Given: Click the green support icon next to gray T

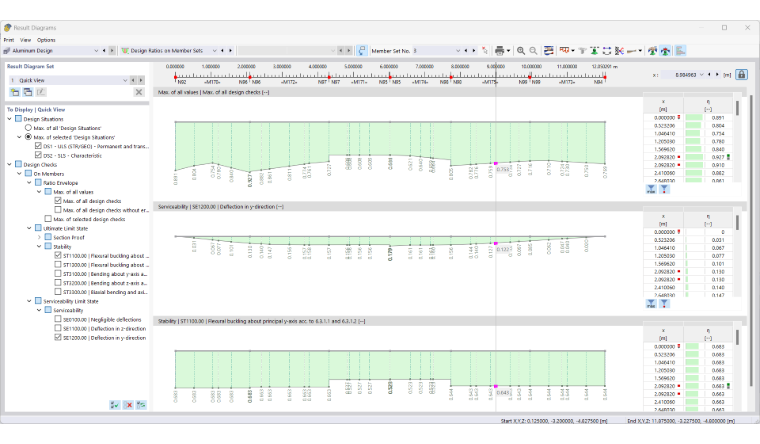Looking at the screenshot, I should (x=594, y=50).
